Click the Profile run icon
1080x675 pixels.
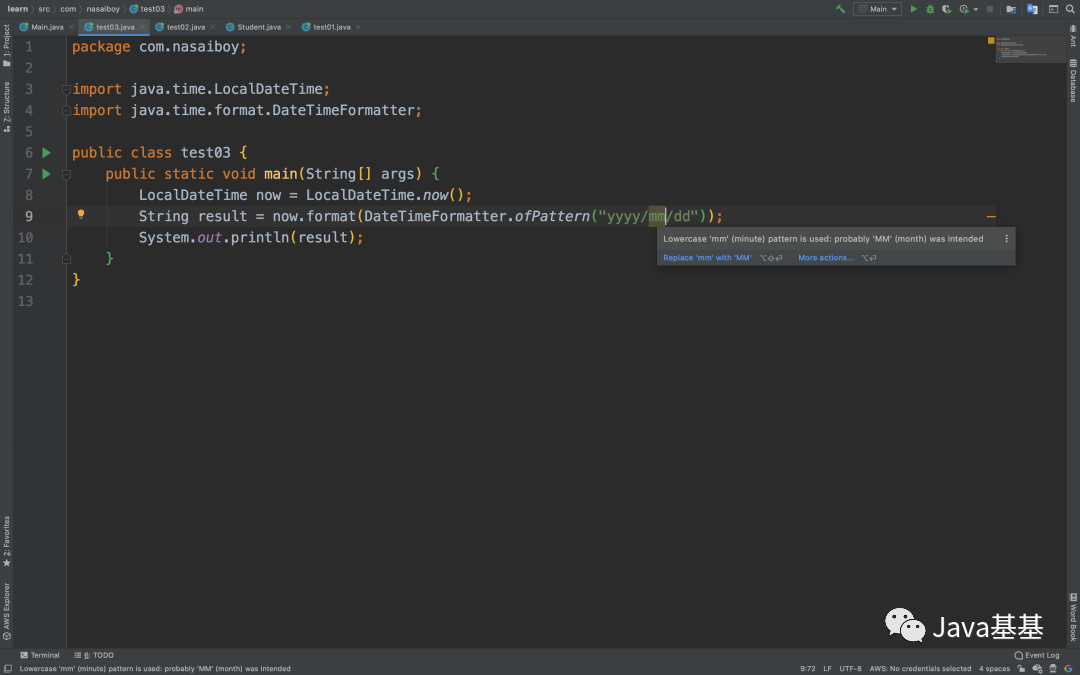pyautogui.click(x=964, y=10)
